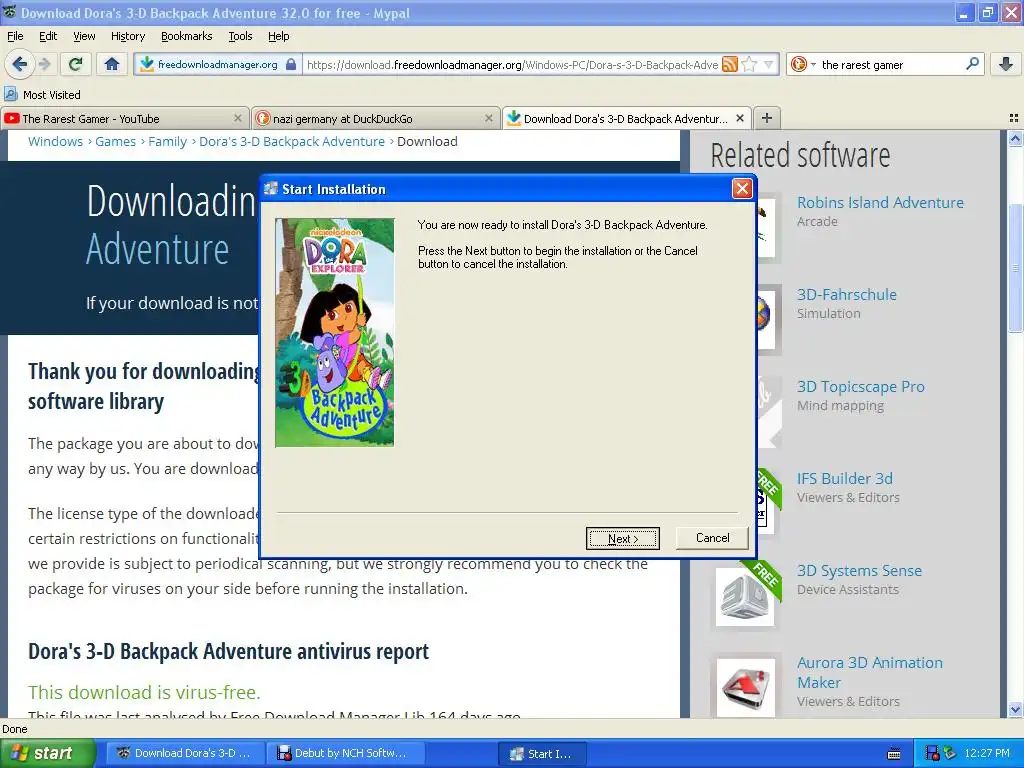Click the search magnifier icon
This screenshot has height=768, width=1024.
click(x=972, y=63)
